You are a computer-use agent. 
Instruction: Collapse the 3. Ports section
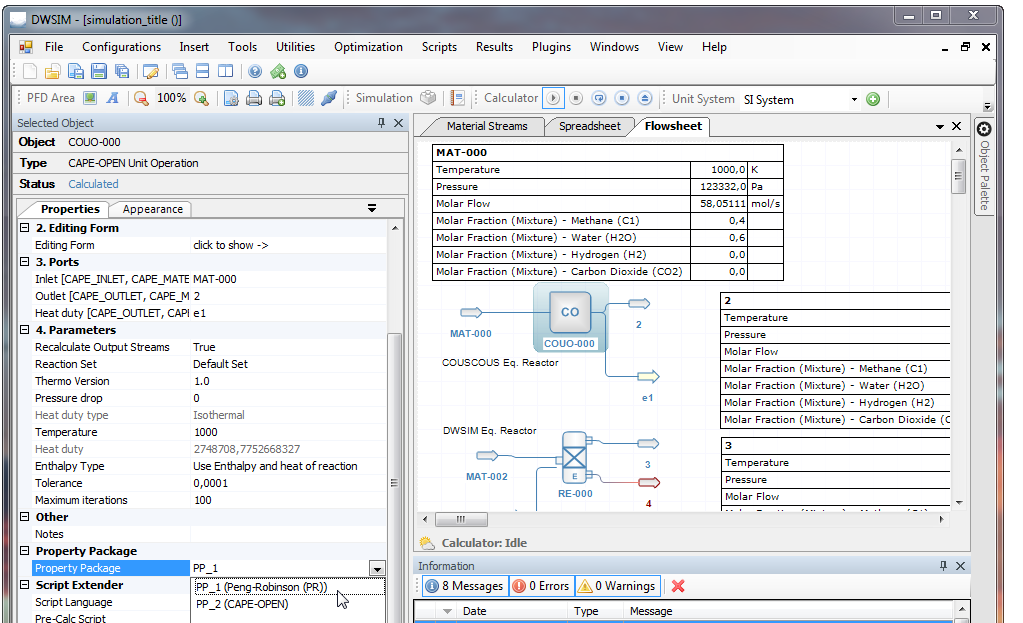24,262
